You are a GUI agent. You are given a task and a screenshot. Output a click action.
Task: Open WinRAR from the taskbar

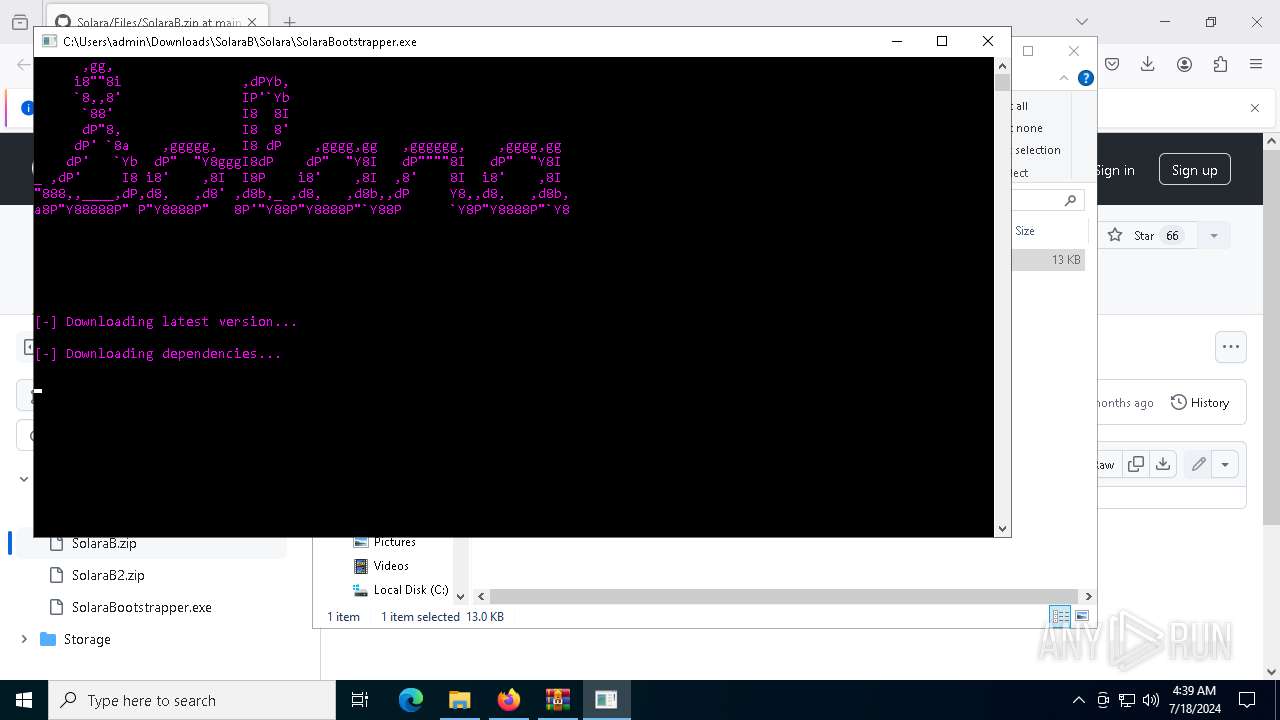[x=558, y=700]
